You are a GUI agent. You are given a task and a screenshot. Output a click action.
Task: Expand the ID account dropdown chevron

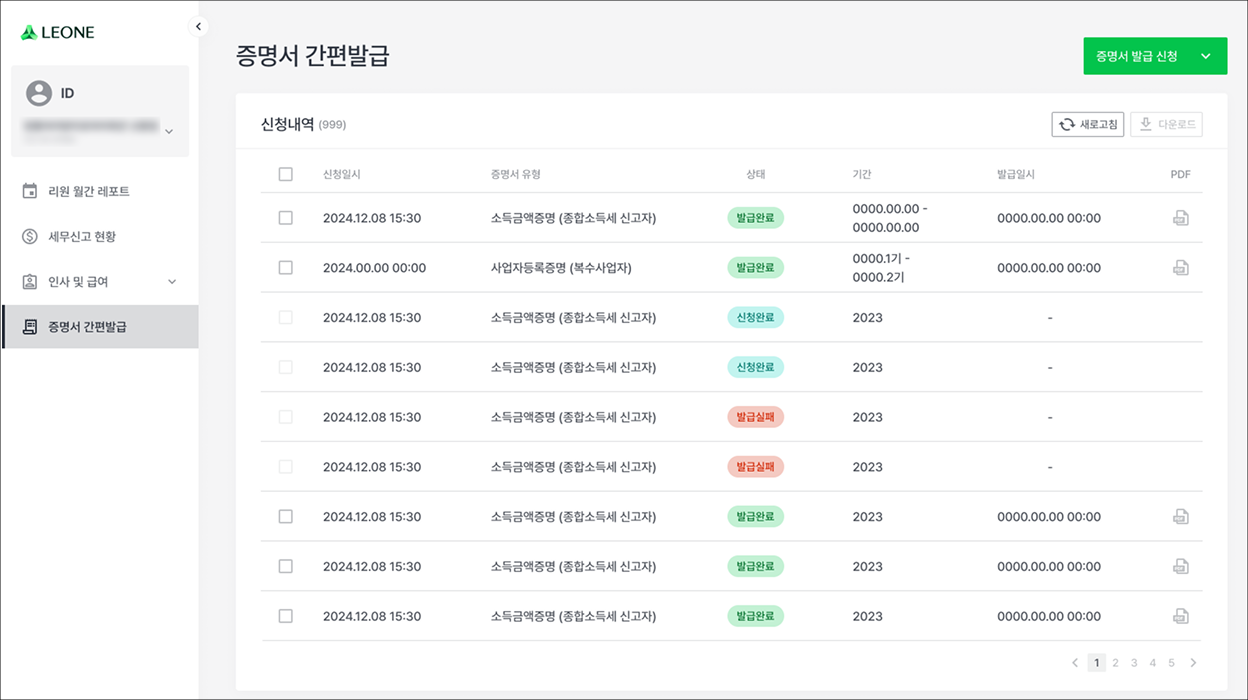pos(168,131)
